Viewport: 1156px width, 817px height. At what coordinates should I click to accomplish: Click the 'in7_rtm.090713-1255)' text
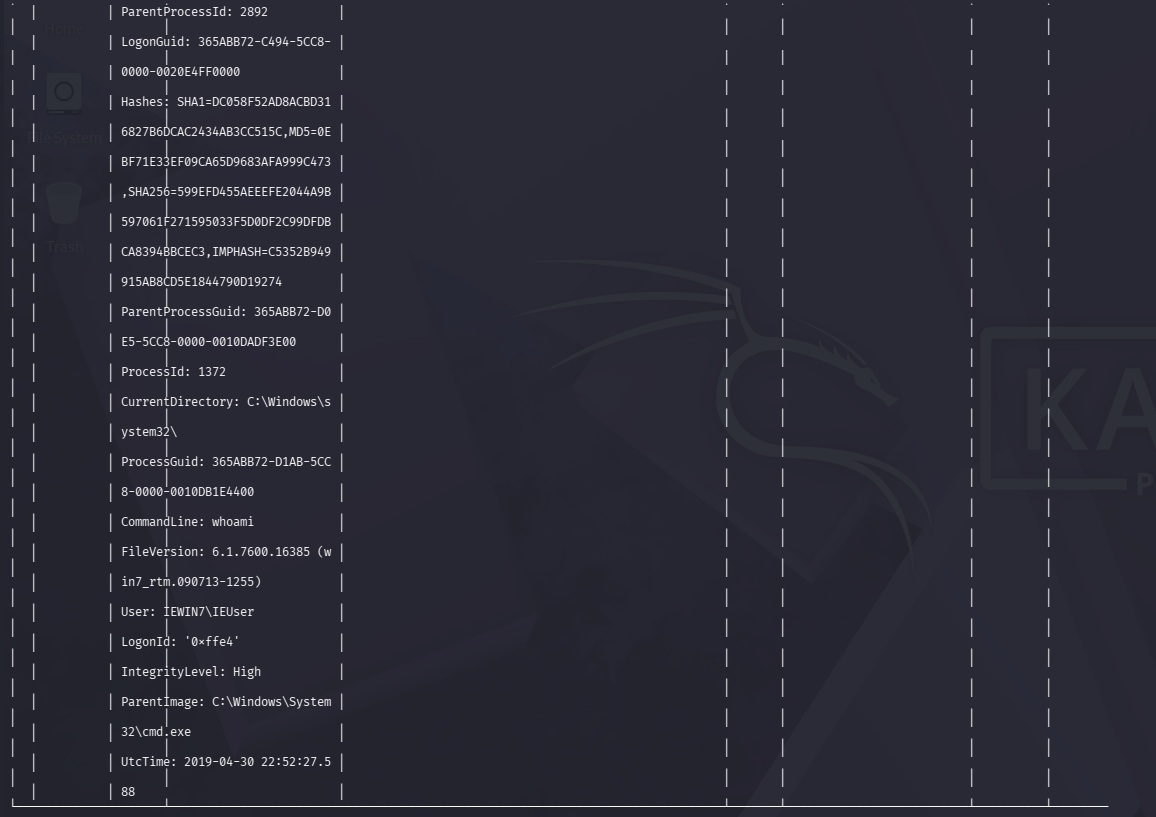tap(191, 582)
